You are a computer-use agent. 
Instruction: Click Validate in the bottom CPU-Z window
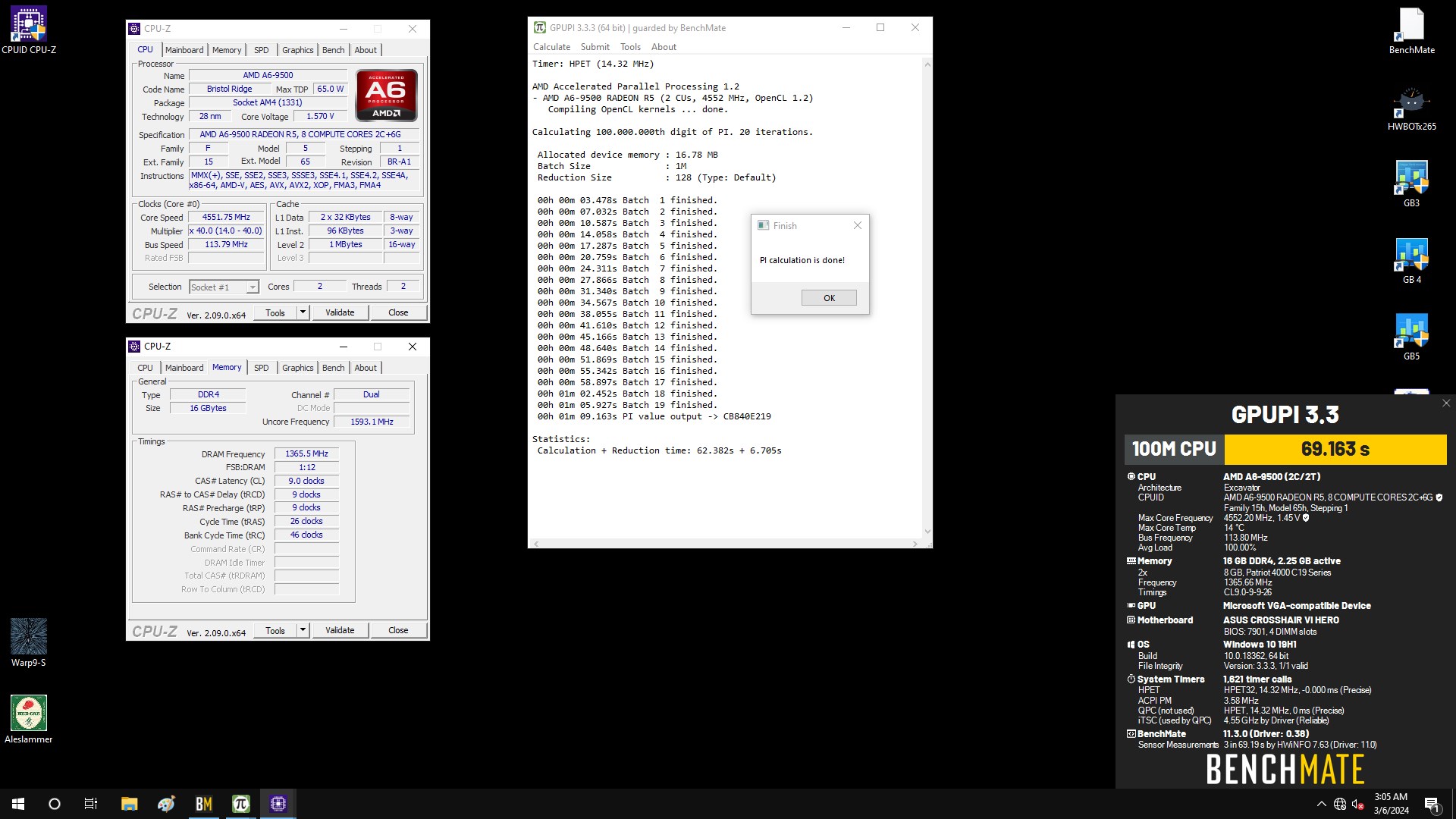(x=340, y=630)
